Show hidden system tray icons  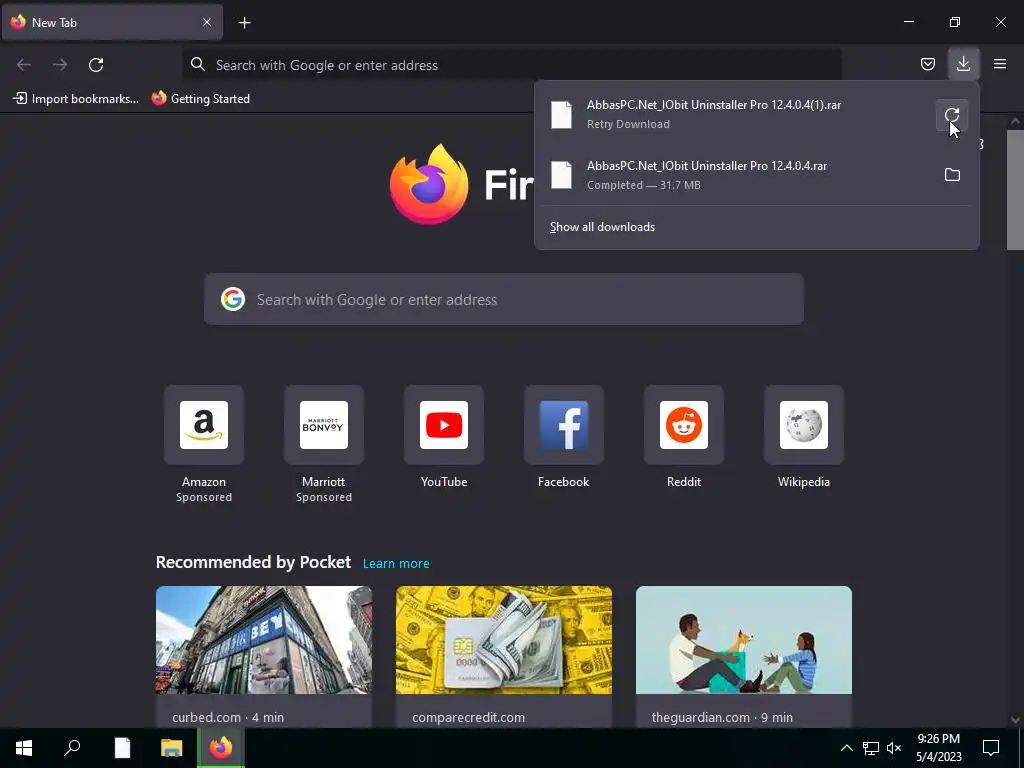click(846, 748)
